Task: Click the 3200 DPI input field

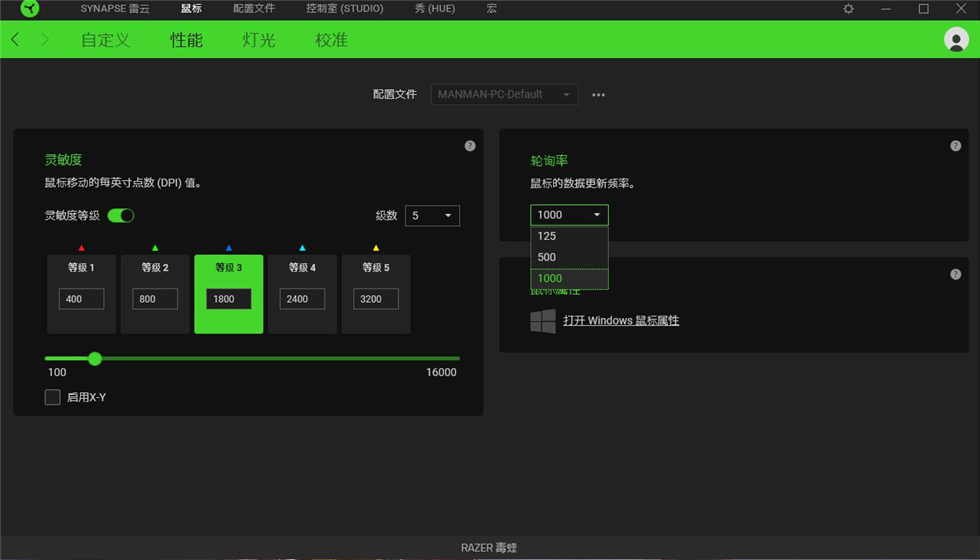Action: coord(376,299)
